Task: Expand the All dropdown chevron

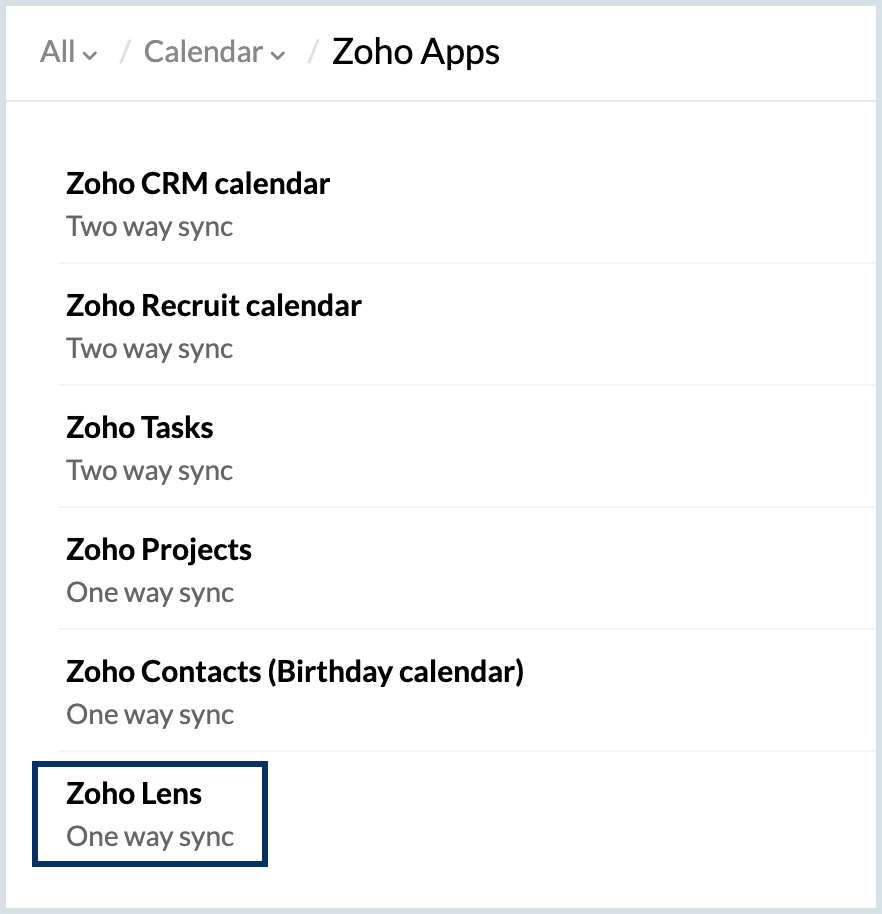Action: coord(91,55)
